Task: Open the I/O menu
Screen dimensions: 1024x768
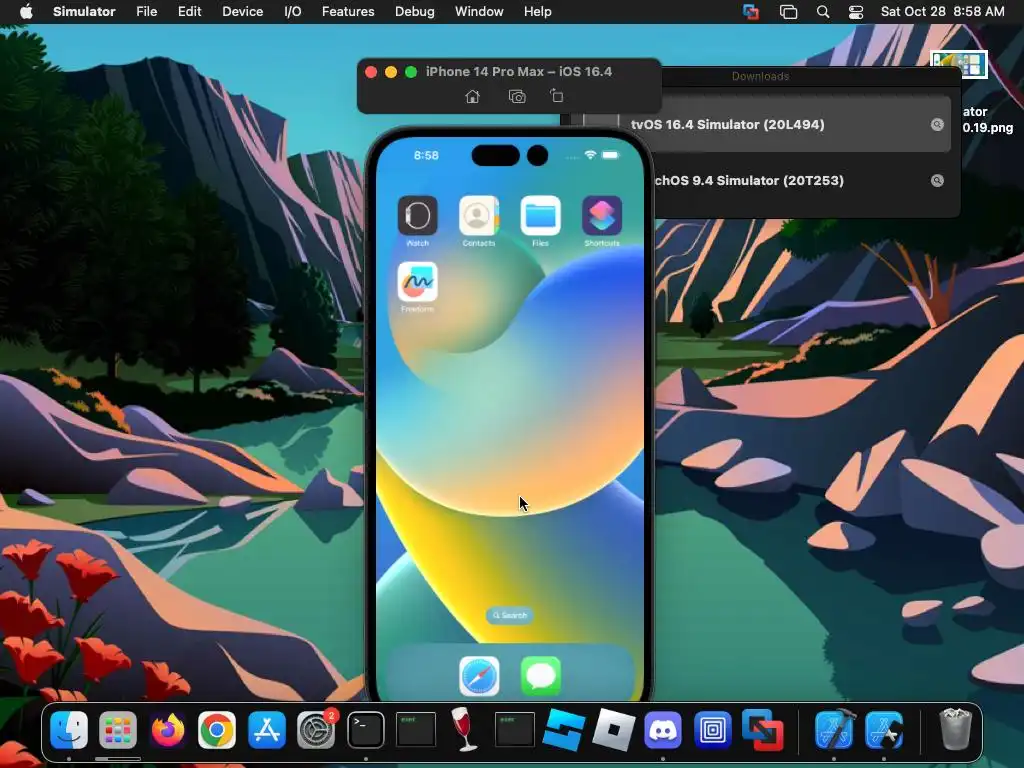Action: click(293, 12)
